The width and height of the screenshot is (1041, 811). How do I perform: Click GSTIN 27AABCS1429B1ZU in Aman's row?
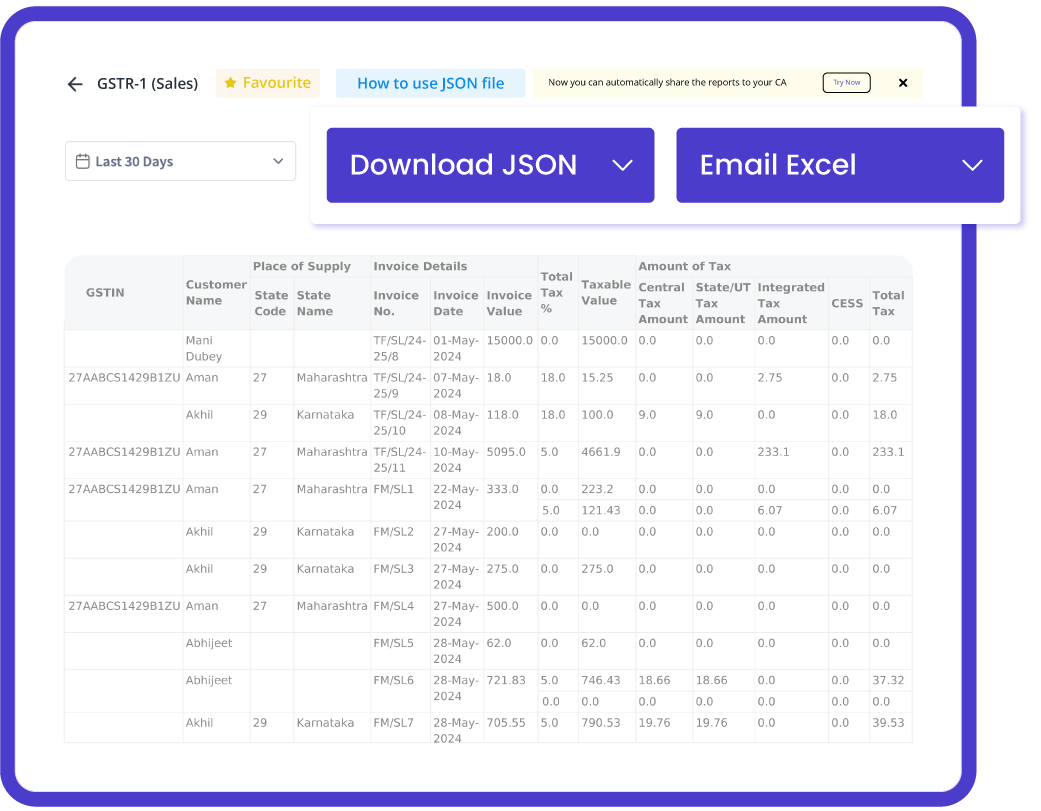point(122,377)
